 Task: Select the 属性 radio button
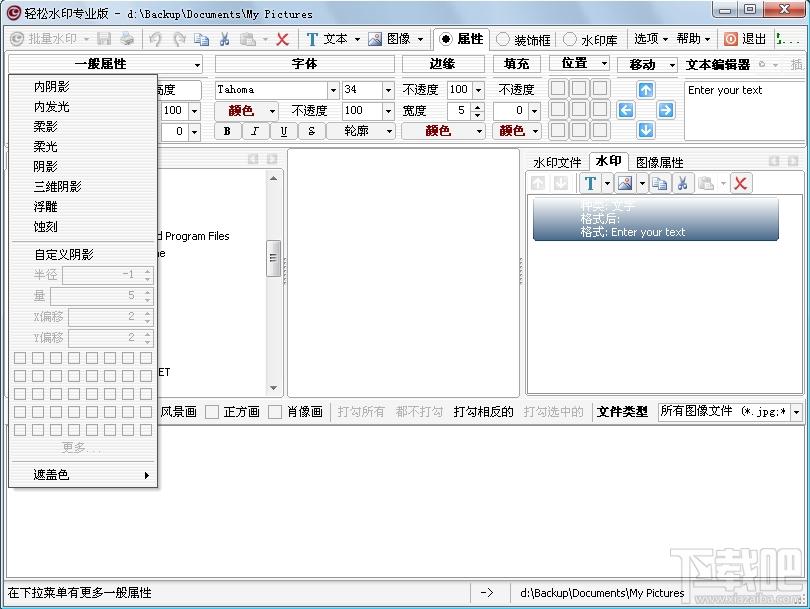click(x=445, y=39)
